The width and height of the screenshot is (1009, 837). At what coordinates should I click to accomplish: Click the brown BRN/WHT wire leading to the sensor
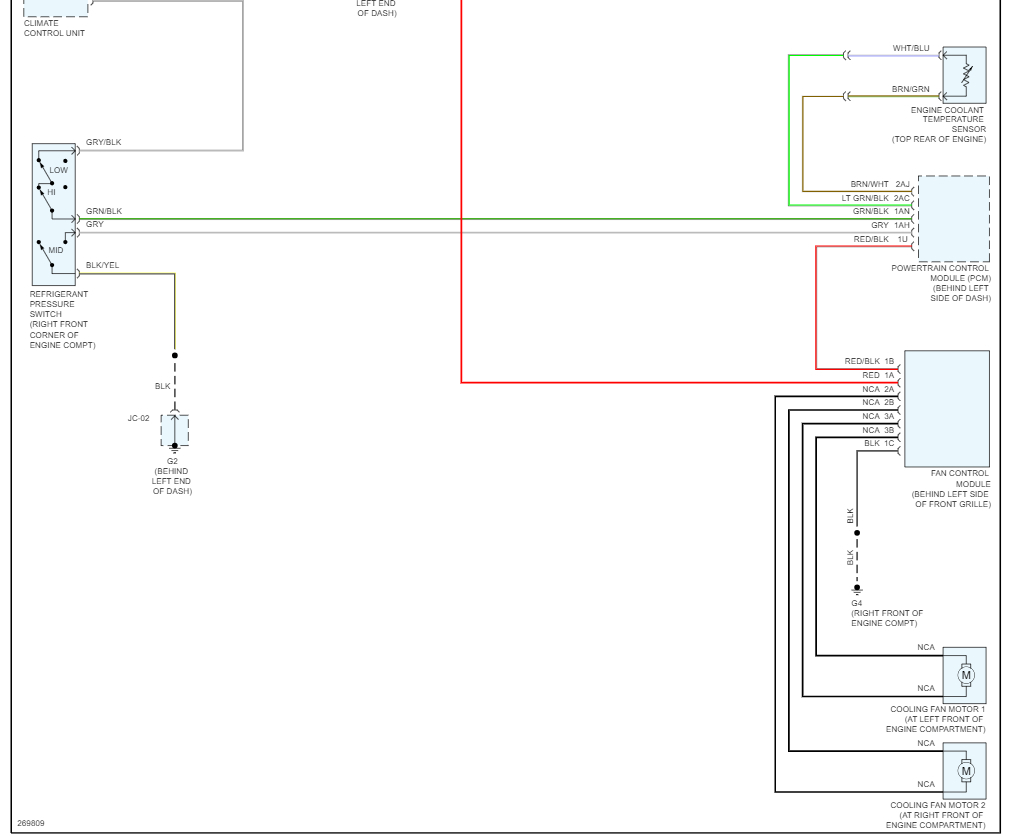[x=802, y=143]
